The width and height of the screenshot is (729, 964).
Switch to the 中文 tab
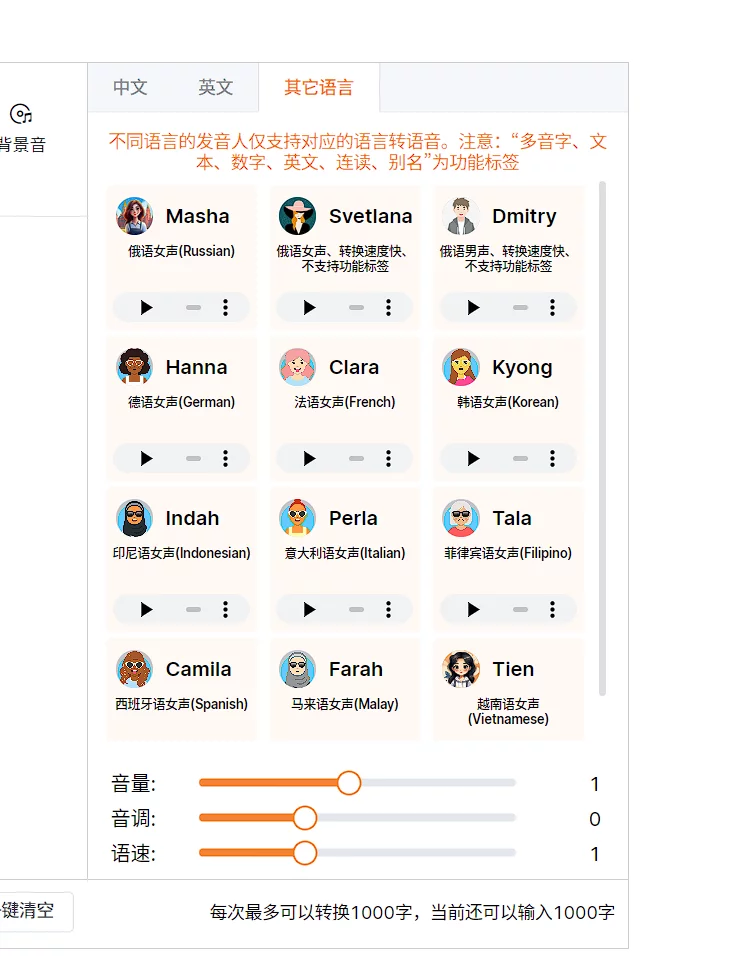point(130,87)
